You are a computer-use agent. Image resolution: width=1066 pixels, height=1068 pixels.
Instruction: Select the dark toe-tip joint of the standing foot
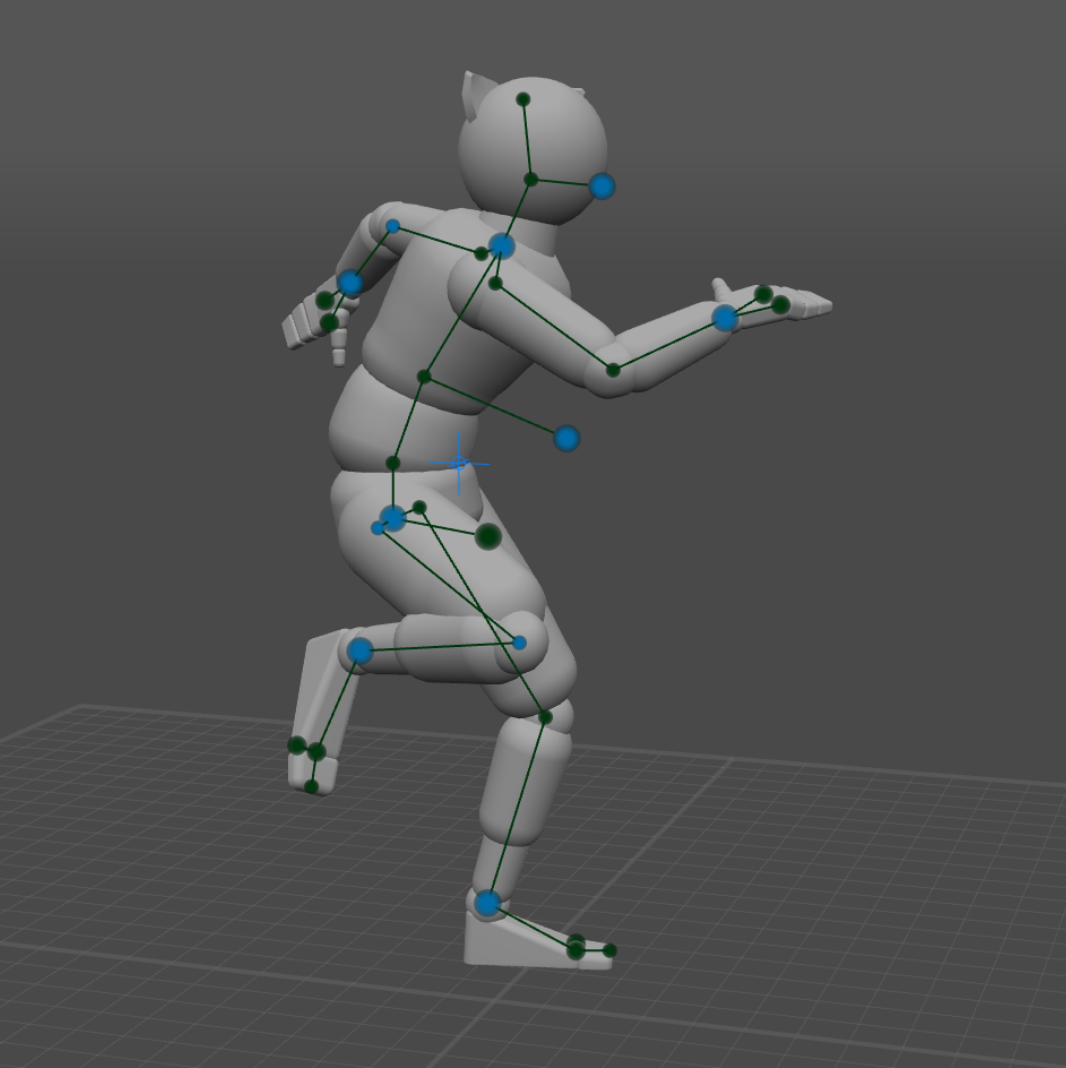[610, 950]
